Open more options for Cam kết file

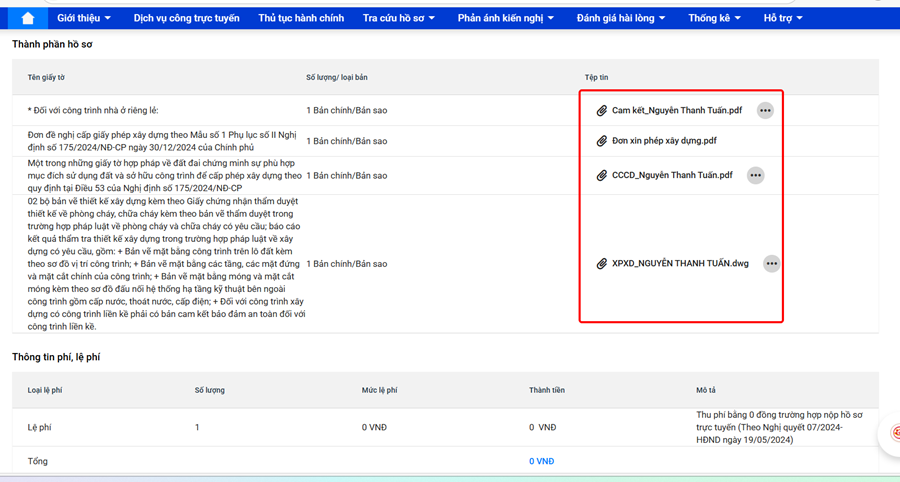coord(765,110)
